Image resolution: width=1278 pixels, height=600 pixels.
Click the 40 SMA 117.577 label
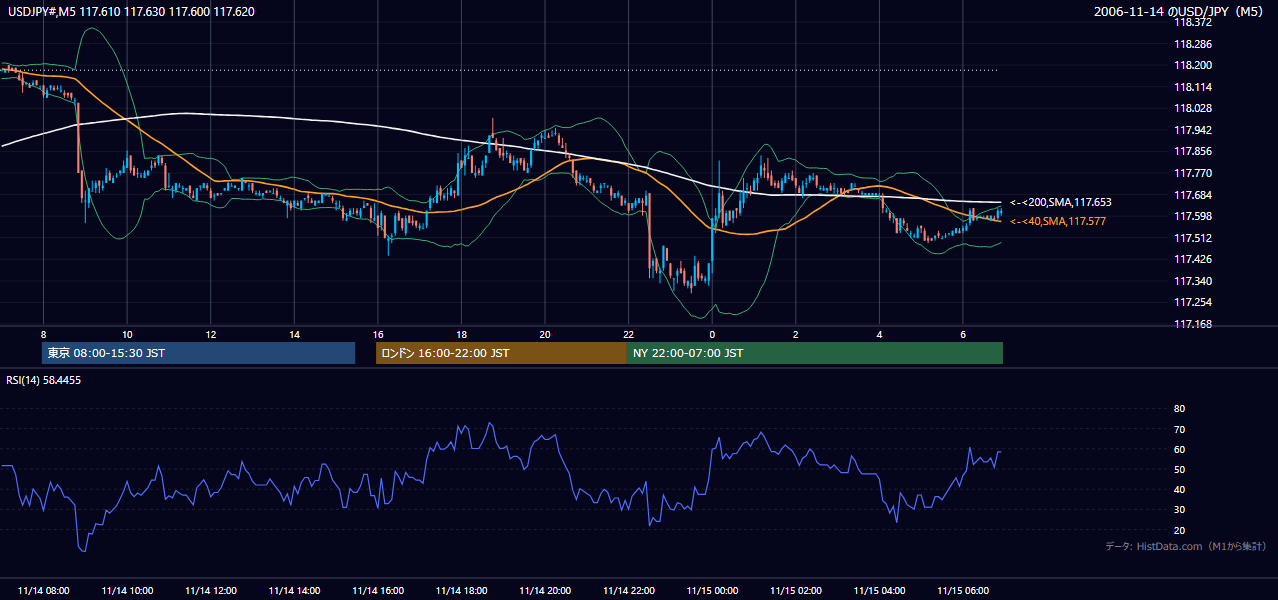[1058, 221]
